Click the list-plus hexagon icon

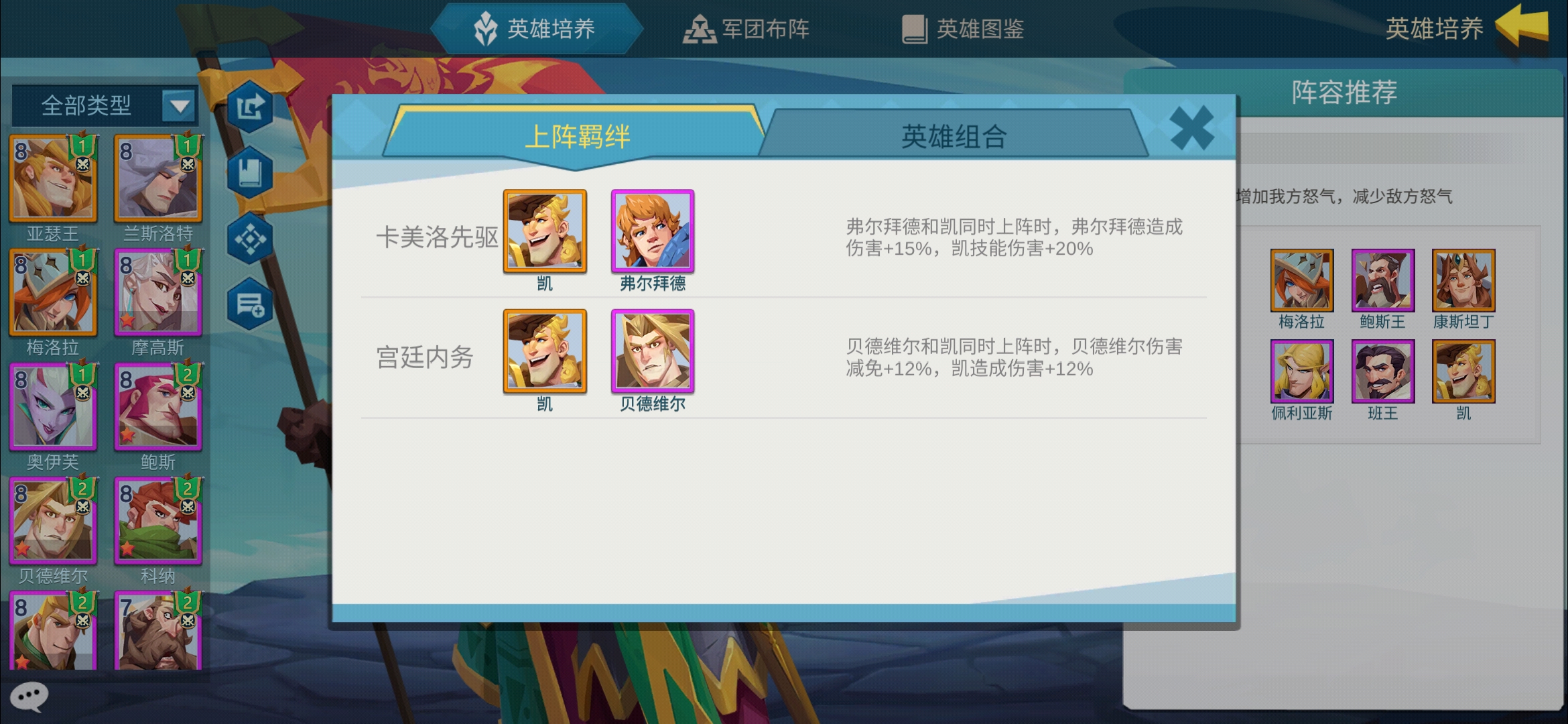[251, 304]
